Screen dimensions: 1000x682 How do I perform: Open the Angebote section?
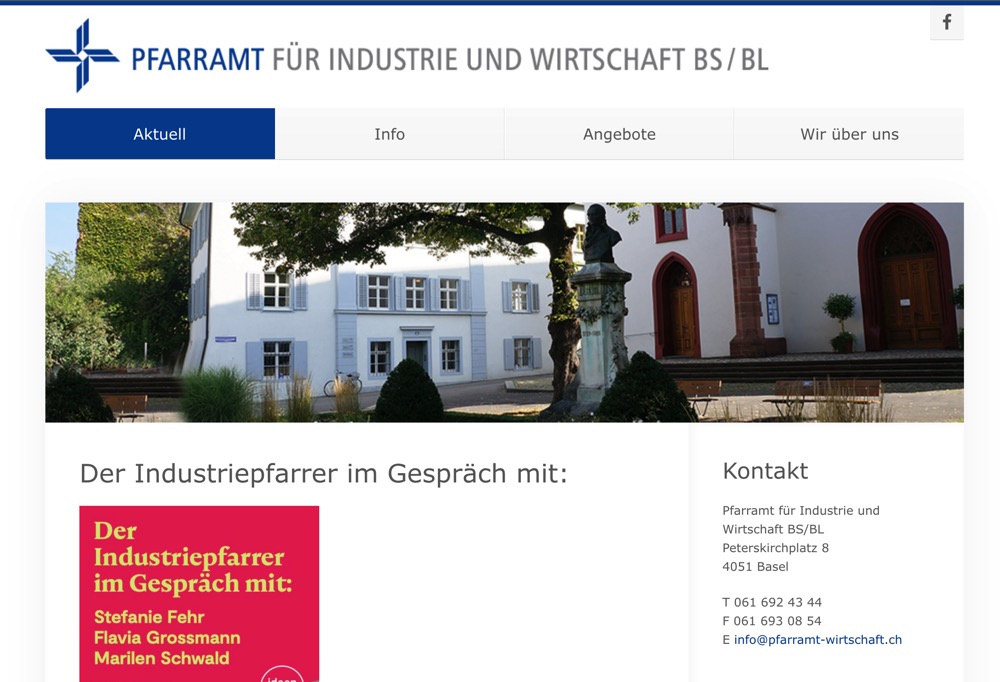(620, 133)
